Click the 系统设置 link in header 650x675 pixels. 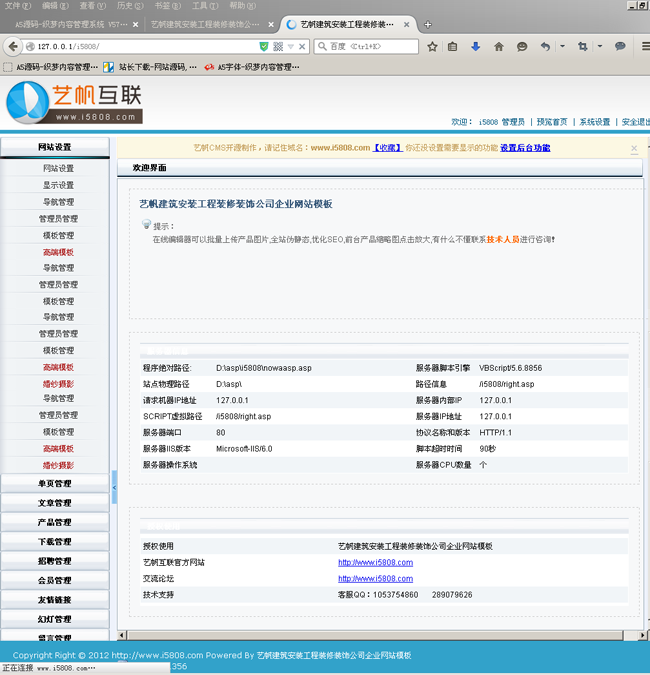click(x=594, y=122)
